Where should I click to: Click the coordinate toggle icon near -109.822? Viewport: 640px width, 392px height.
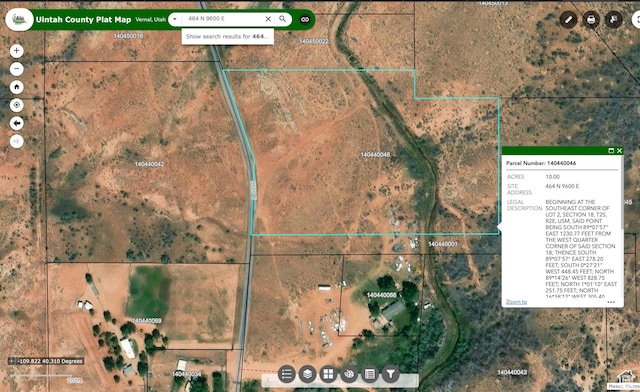tap(12, 361)
